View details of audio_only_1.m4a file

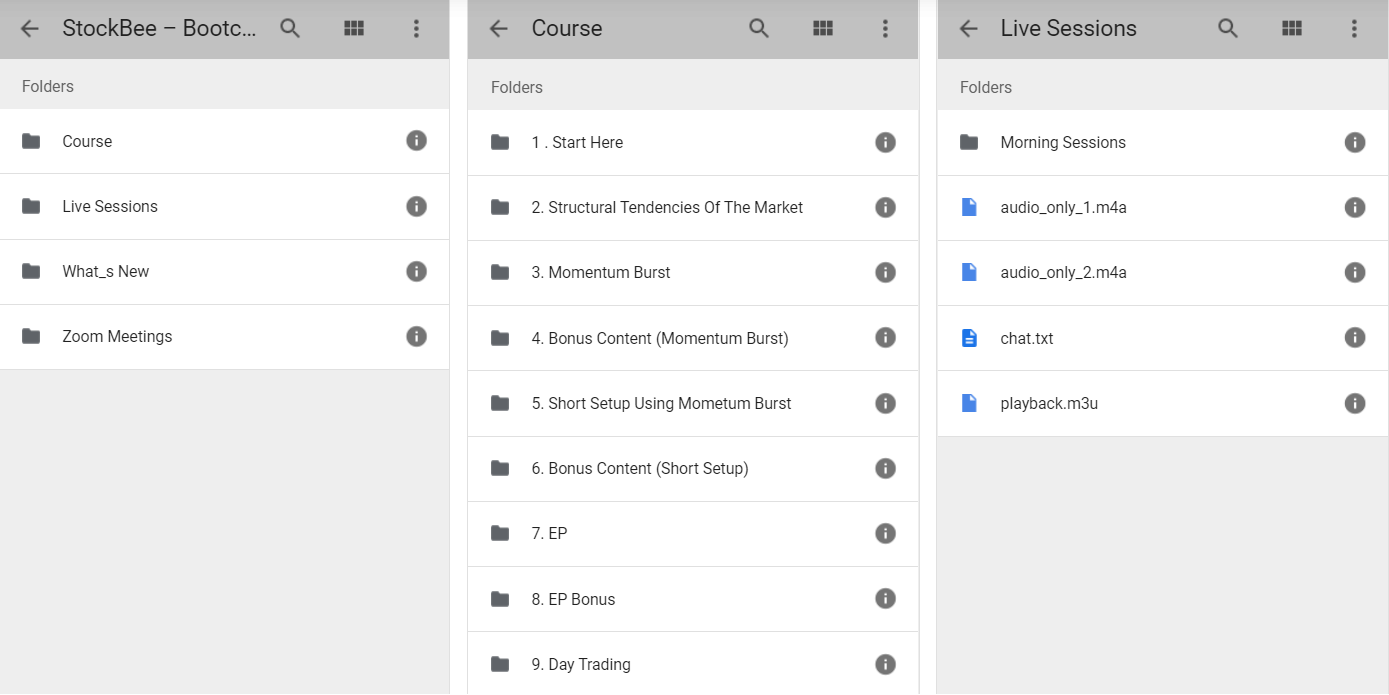point(1354,207)
